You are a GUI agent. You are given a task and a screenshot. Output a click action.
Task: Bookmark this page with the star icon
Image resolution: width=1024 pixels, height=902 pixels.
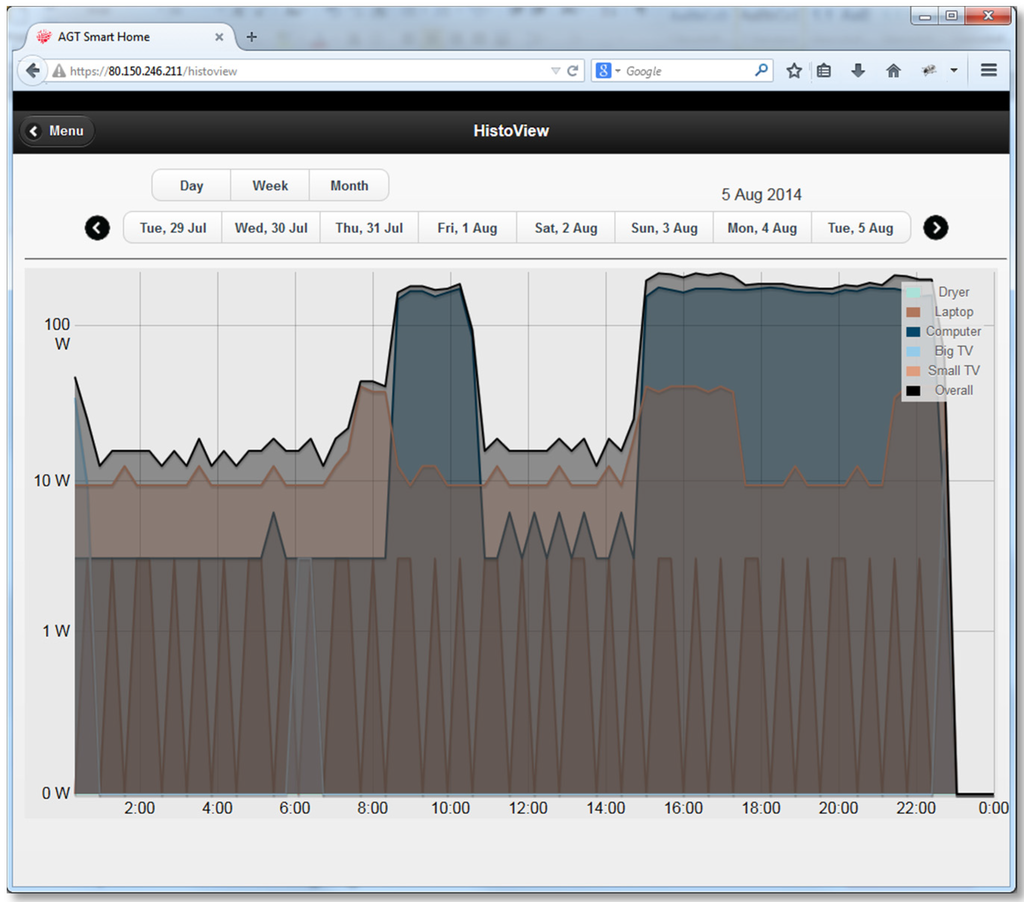794,71
